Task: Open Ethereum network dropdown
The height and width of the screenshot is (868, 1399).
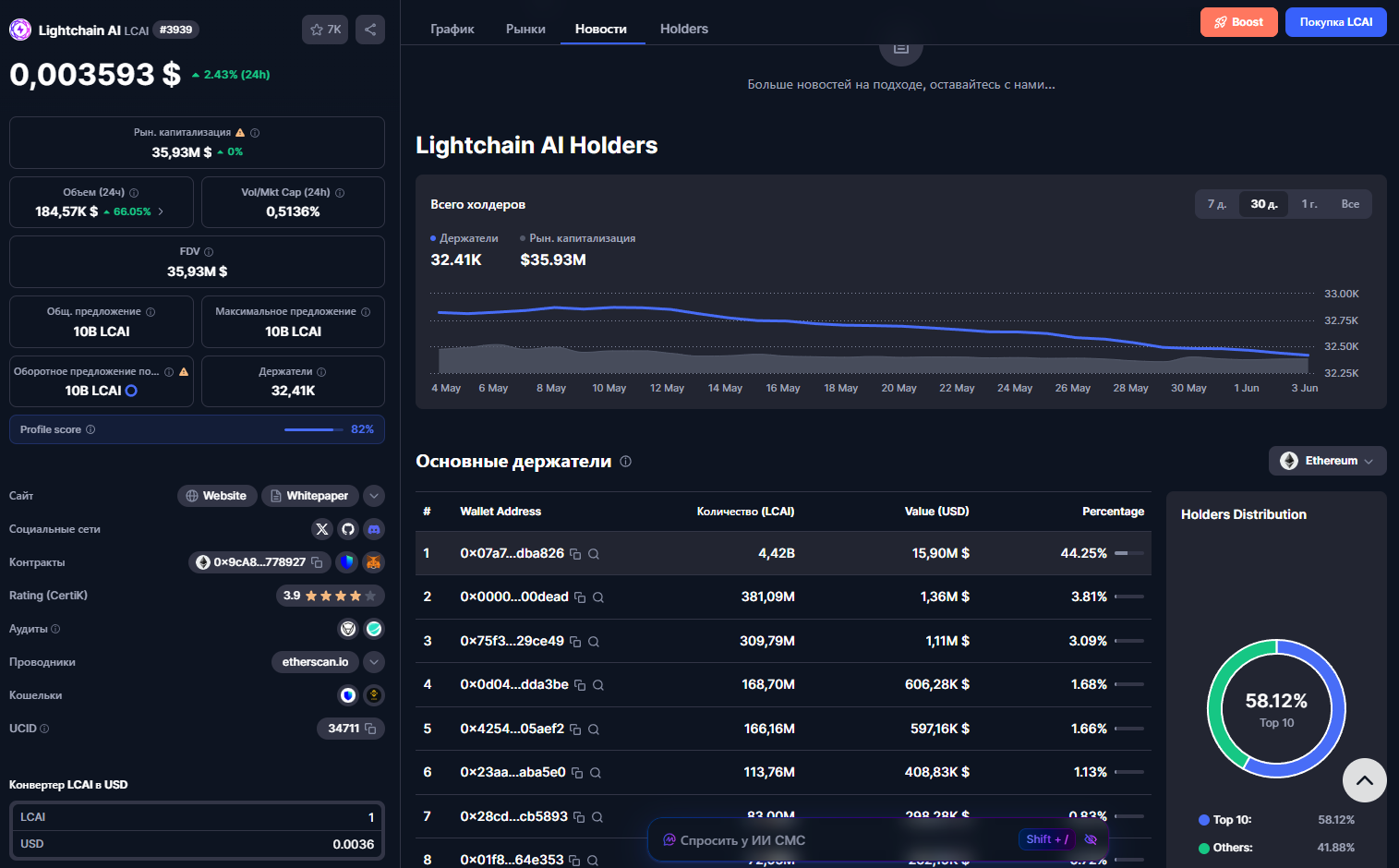Action: pyautogui.click(x=1328, y=461)
